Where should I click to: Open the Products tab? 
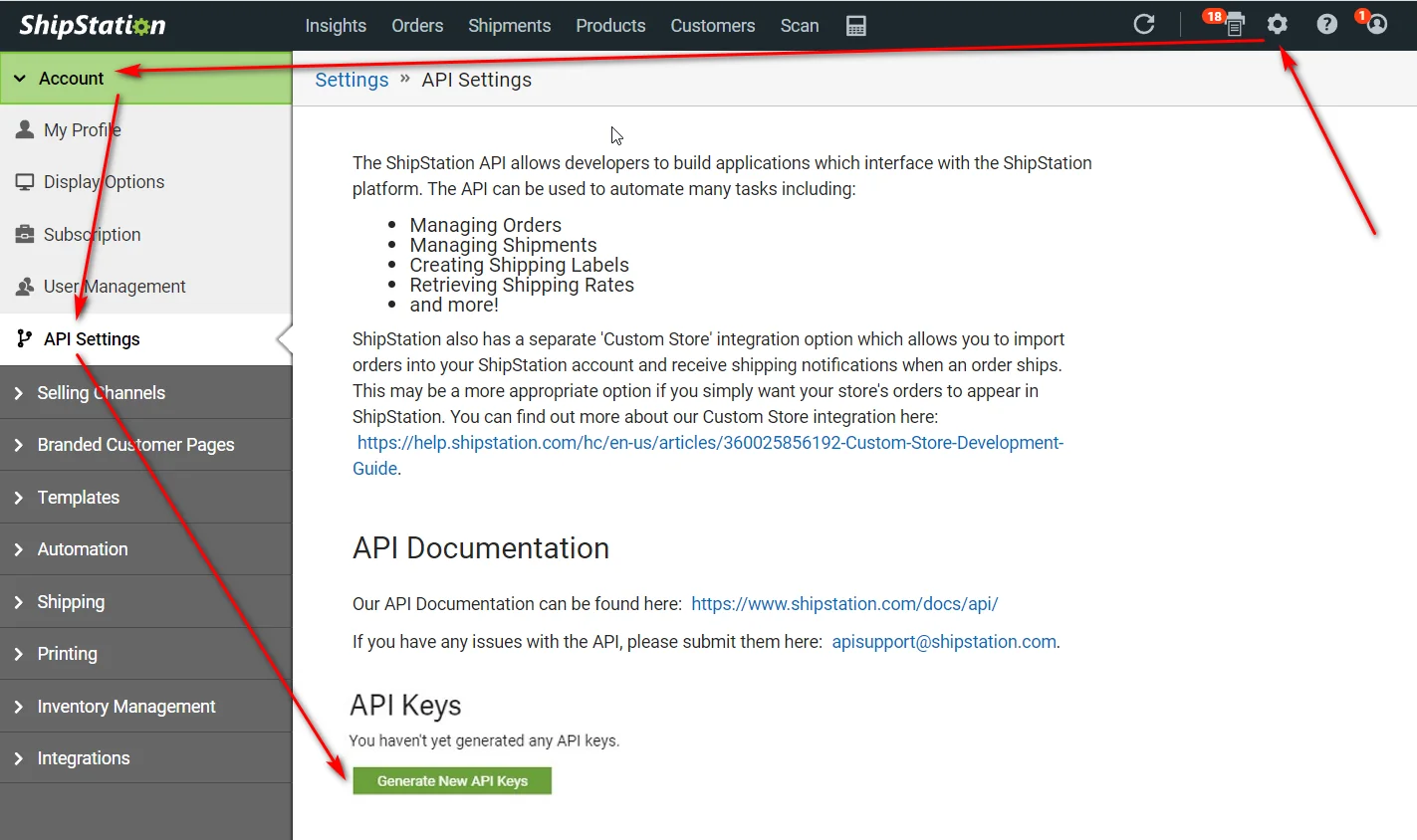(610, 26)
